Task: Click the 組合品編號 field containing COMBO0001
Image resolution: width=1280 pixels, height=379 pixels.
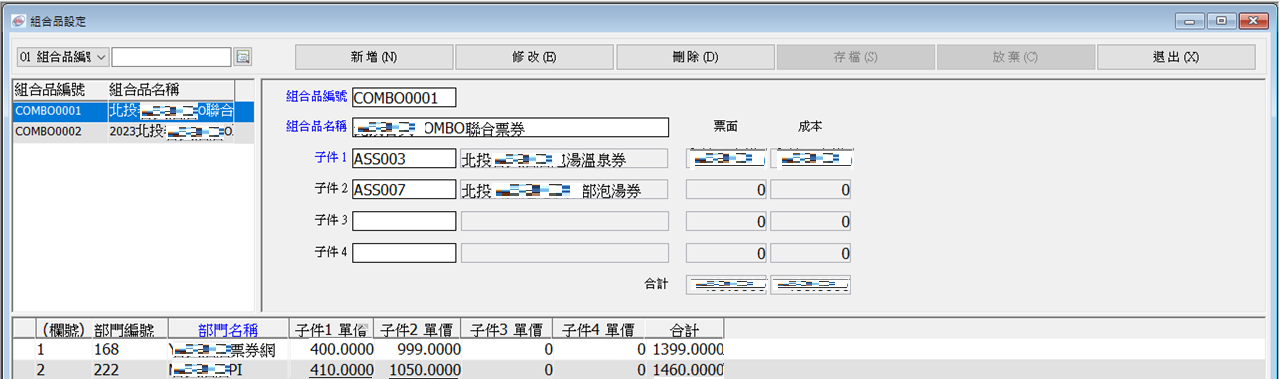Action: click(x=403, y=97)
